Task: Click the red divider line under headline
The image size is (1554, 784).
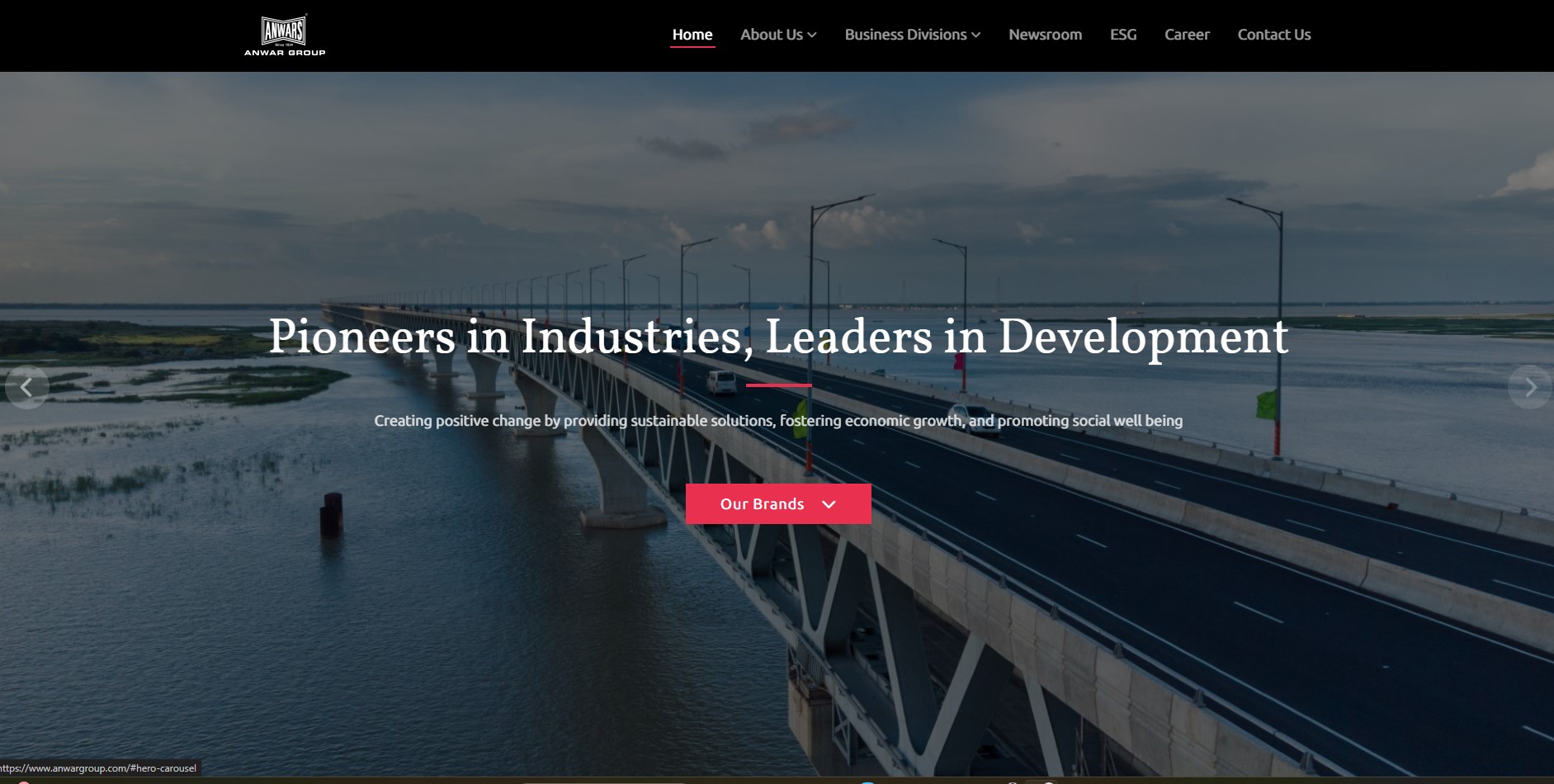Action: [778, 385]
